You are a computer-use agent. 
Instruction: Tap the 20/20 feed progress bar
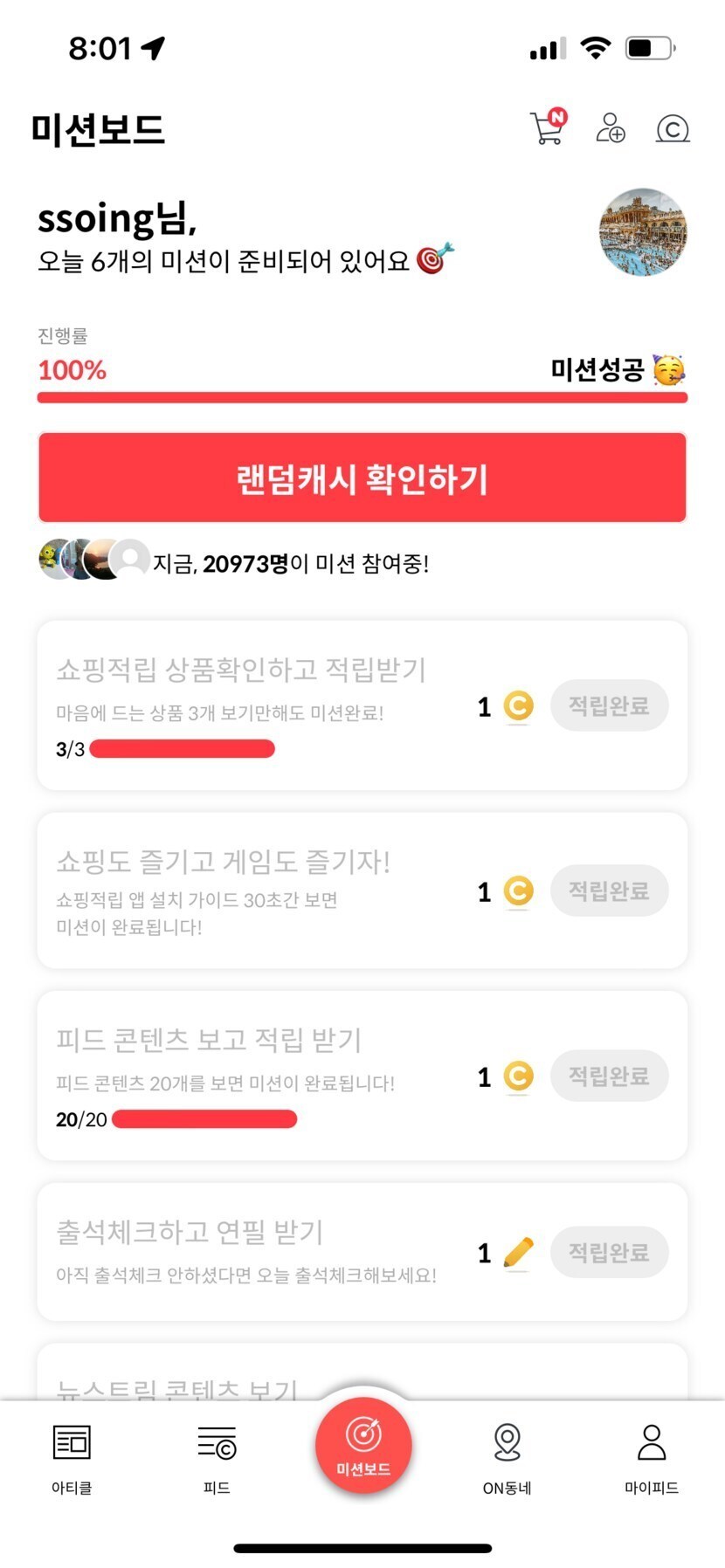204,1119
